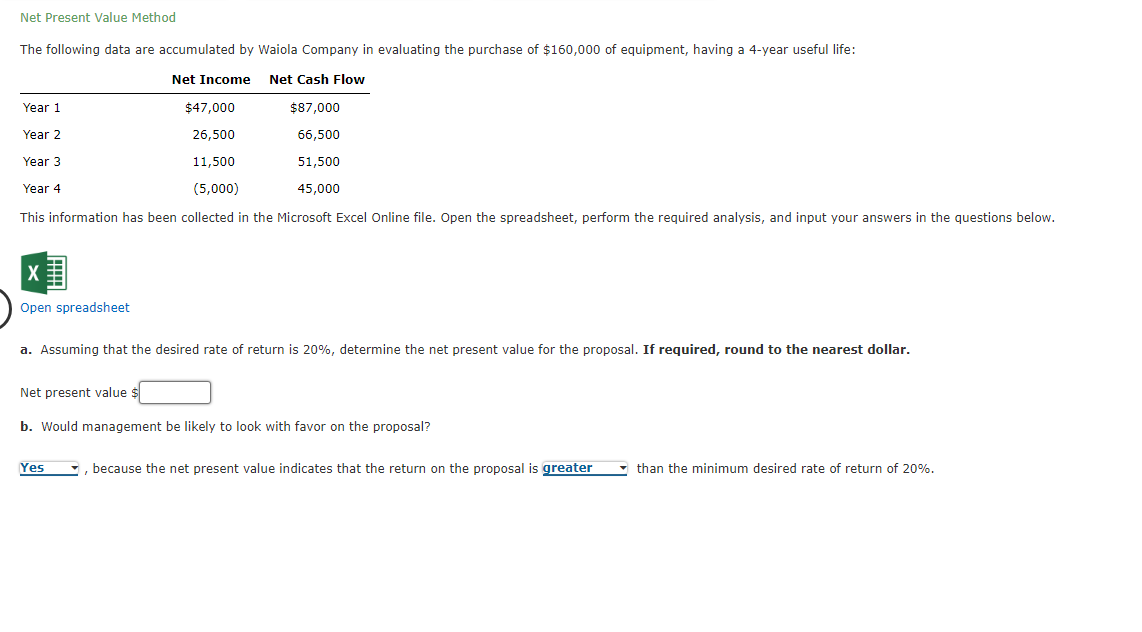Viewport: 1142px width, 632px height.
Task: Select the Year 1 row label
Action: click(x=41, y=107)
